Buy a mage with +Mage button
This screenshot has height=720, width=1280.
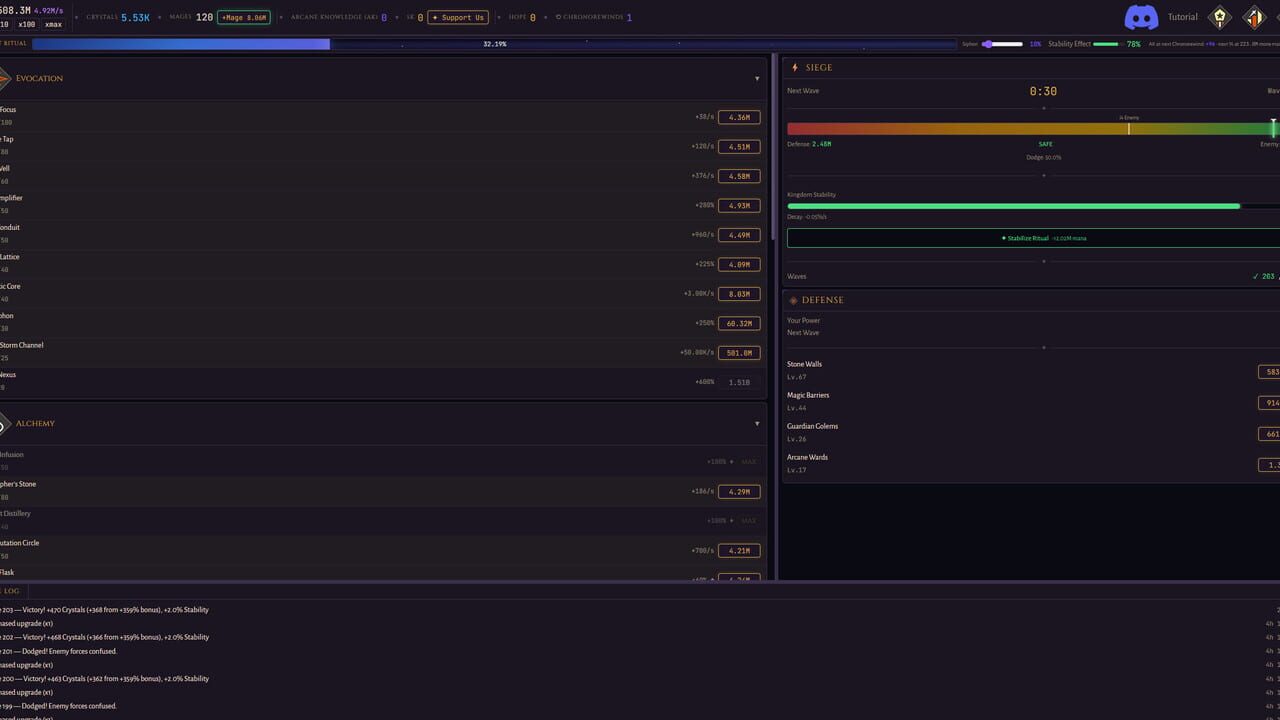tap(244, 17)
